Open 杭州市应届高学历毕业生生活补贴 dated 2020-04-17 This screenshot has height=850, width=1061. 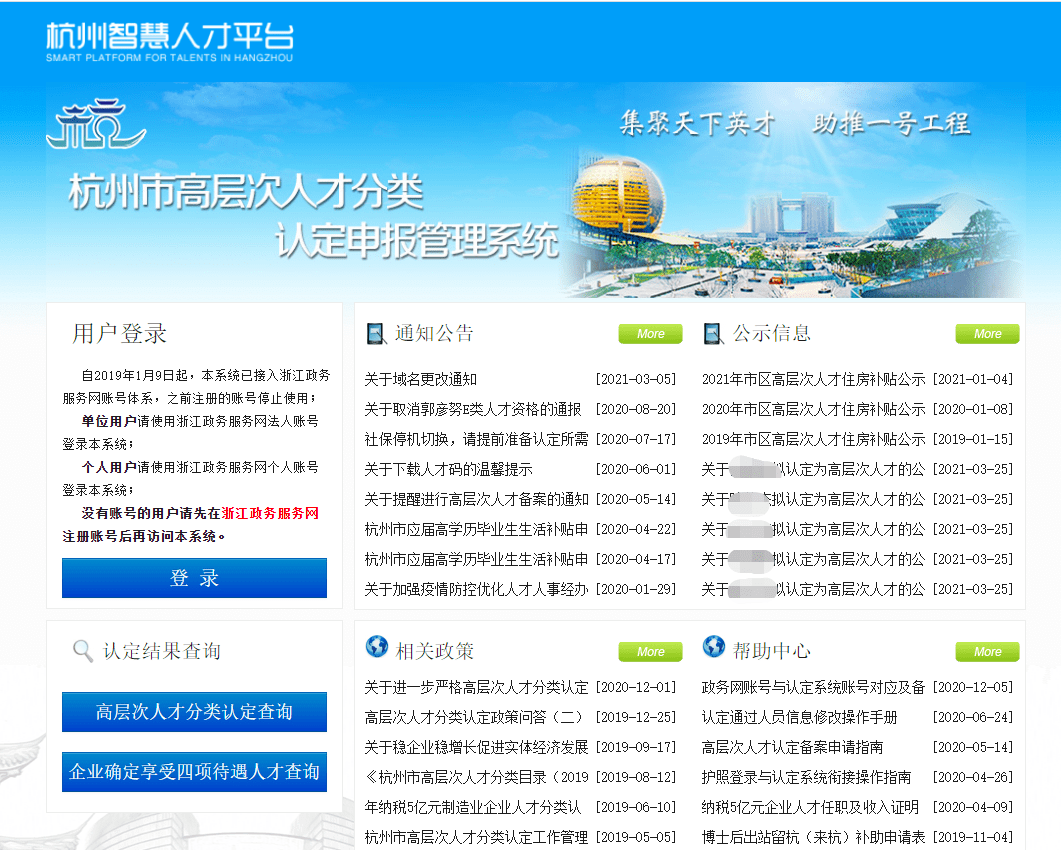point(476,559)
